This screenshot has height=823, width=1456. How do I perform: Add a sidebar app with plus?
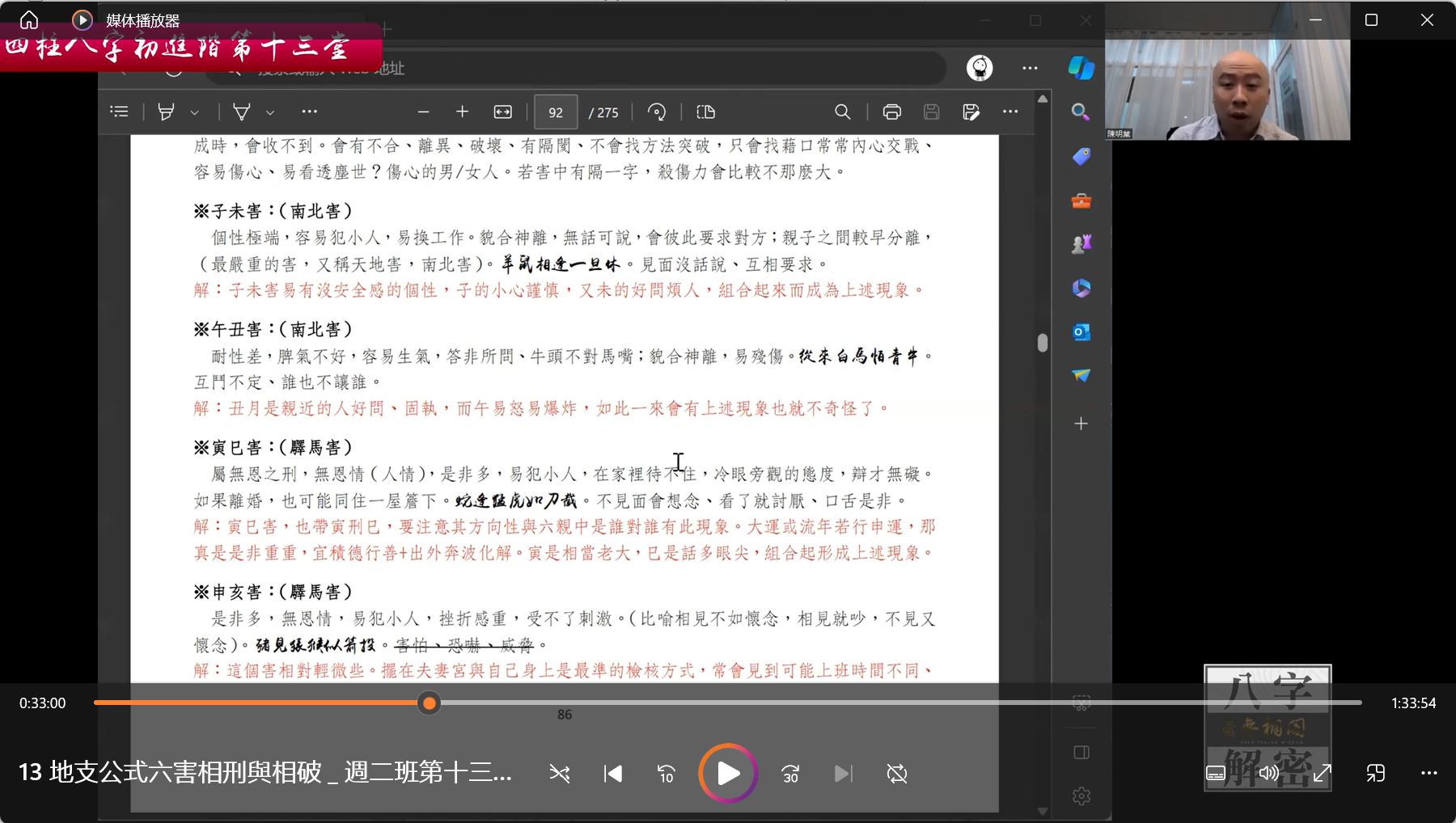tap(1081, 423)
